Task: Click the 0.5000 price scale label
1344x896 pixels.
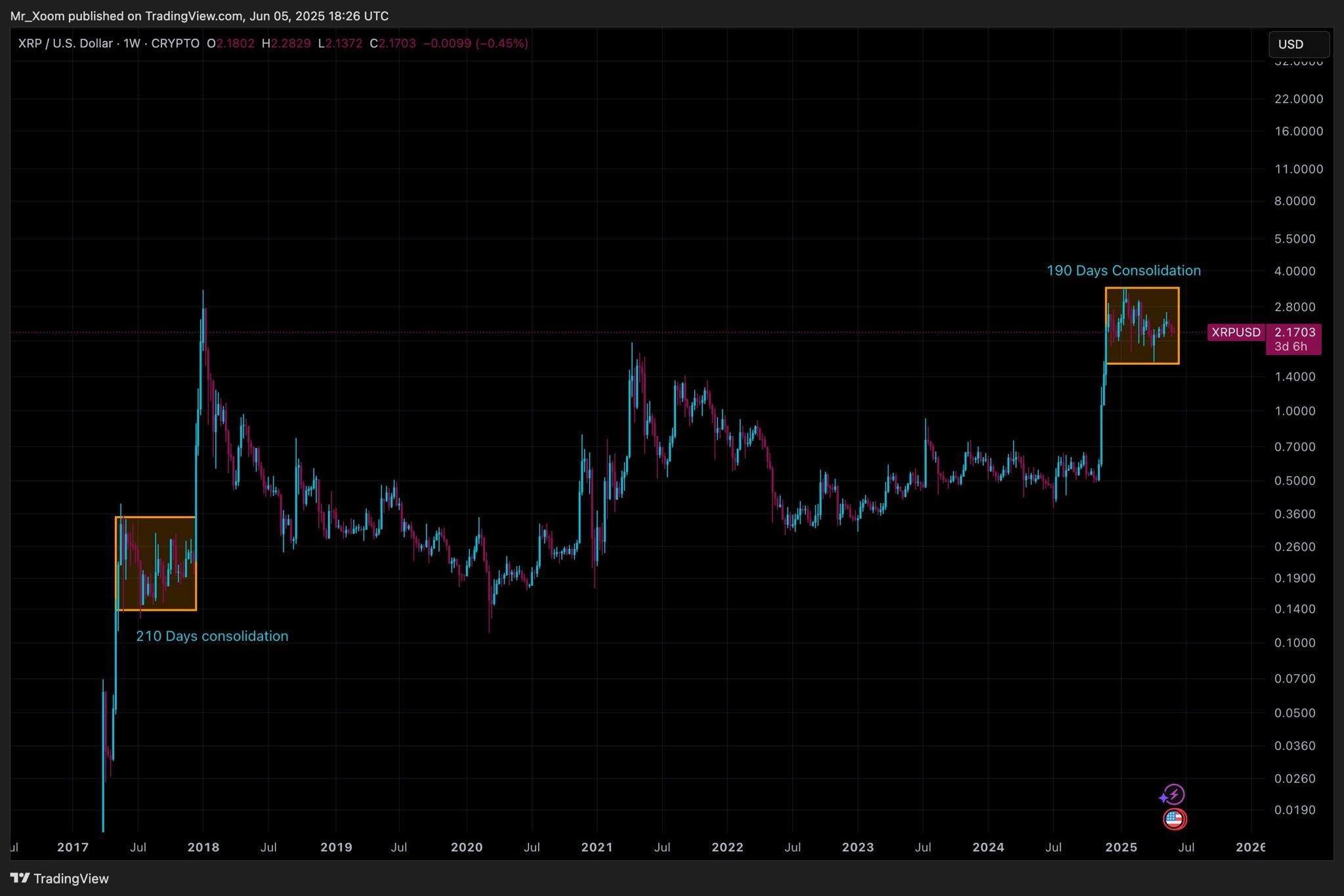Action: pos(1295,481)
